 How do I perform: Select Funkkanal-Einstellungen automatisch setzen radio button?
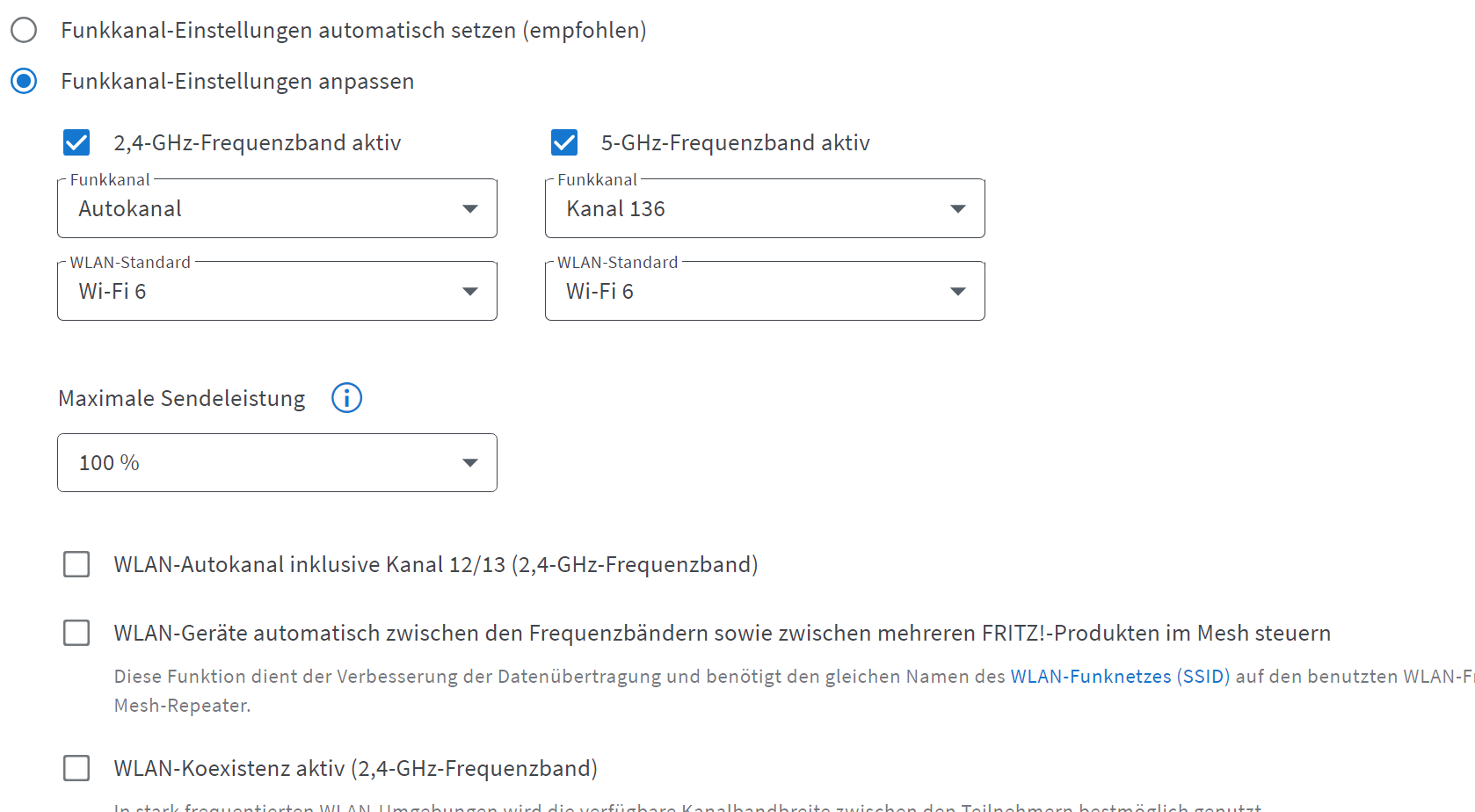point(24,30)
